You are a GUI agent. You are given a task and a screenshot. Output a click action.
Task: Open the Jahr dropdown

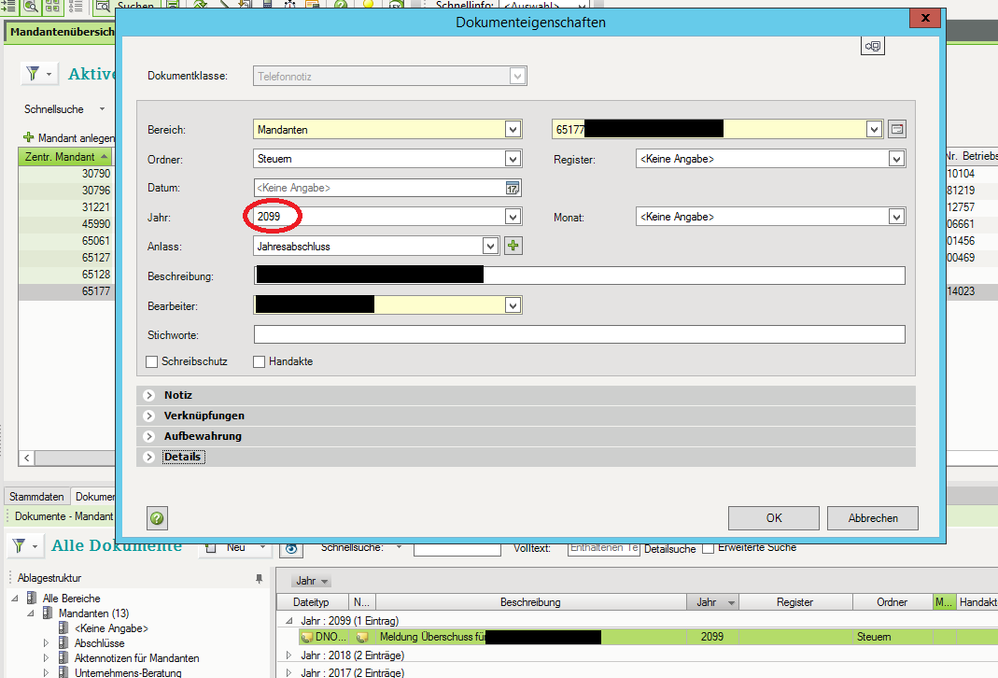pyautogui.click(x=513, y=217)
